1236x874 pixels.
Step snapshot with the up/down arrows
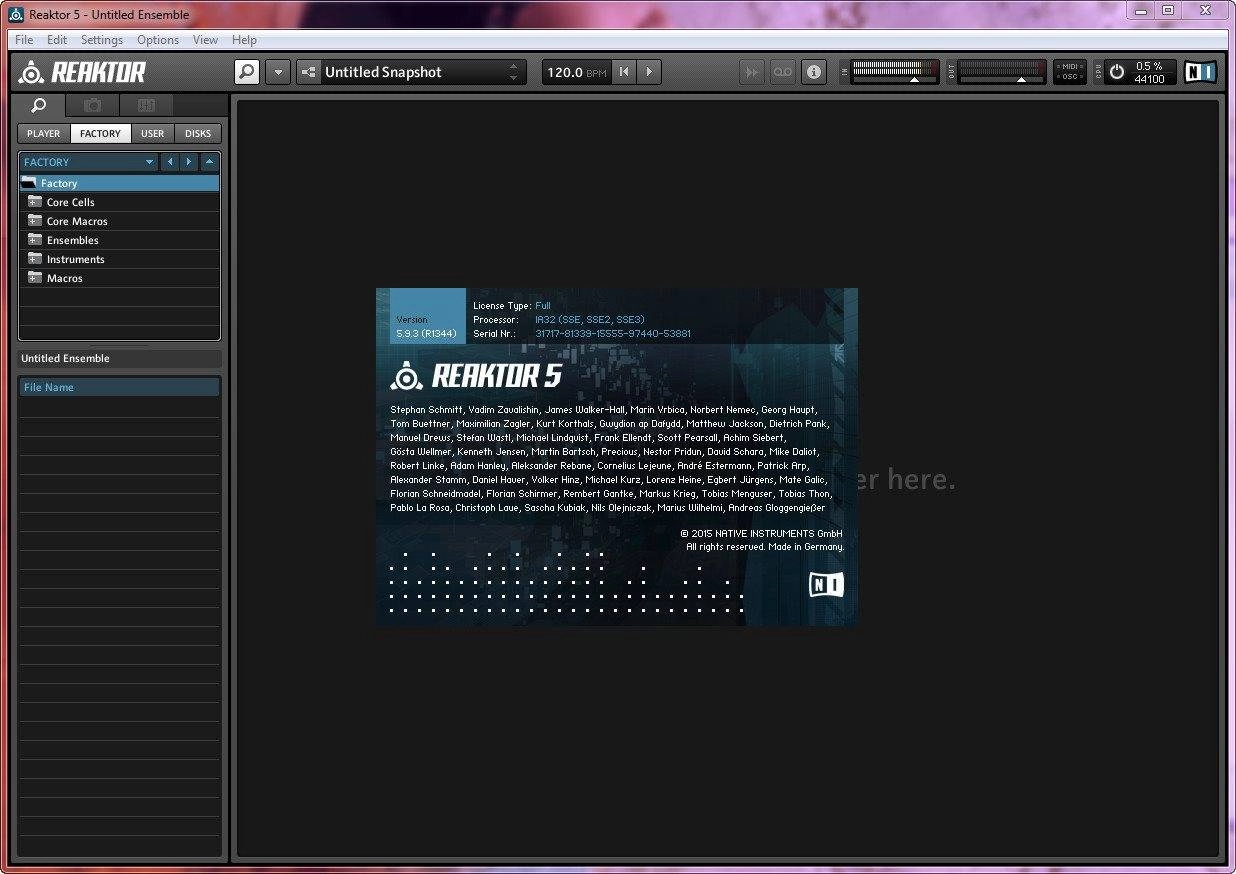(x=514, y=72)
